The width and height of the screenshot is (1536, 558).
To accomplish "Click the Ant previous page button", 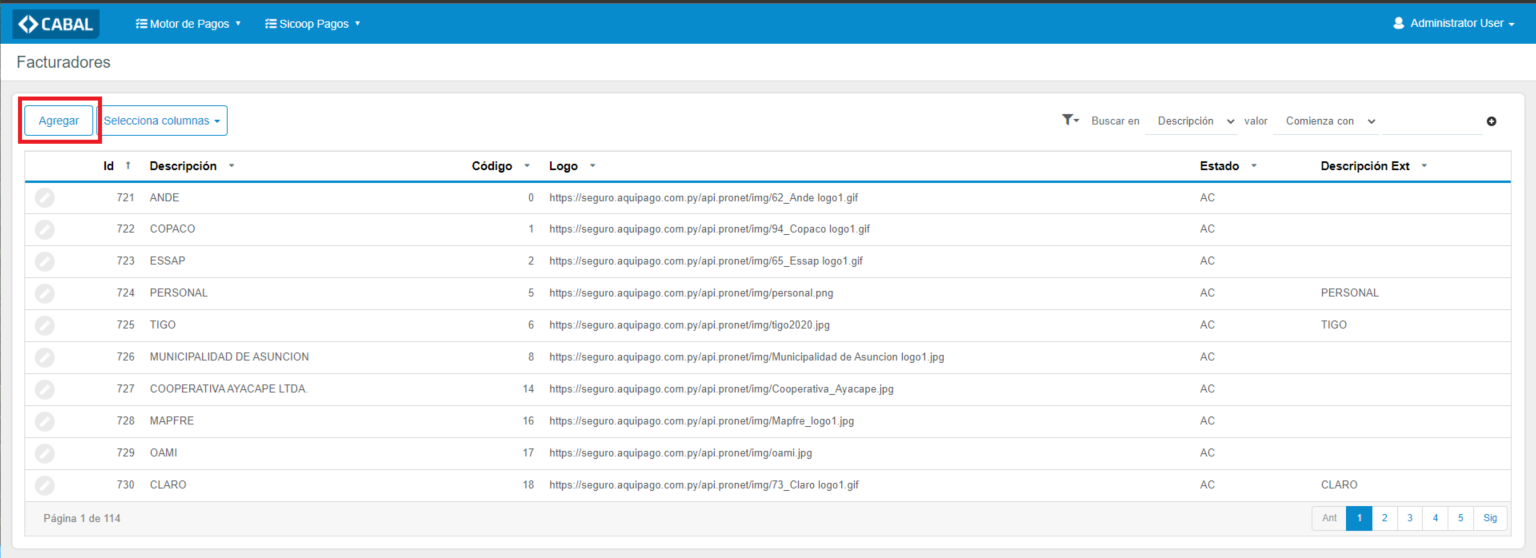I will click(x=1329, y=518).
